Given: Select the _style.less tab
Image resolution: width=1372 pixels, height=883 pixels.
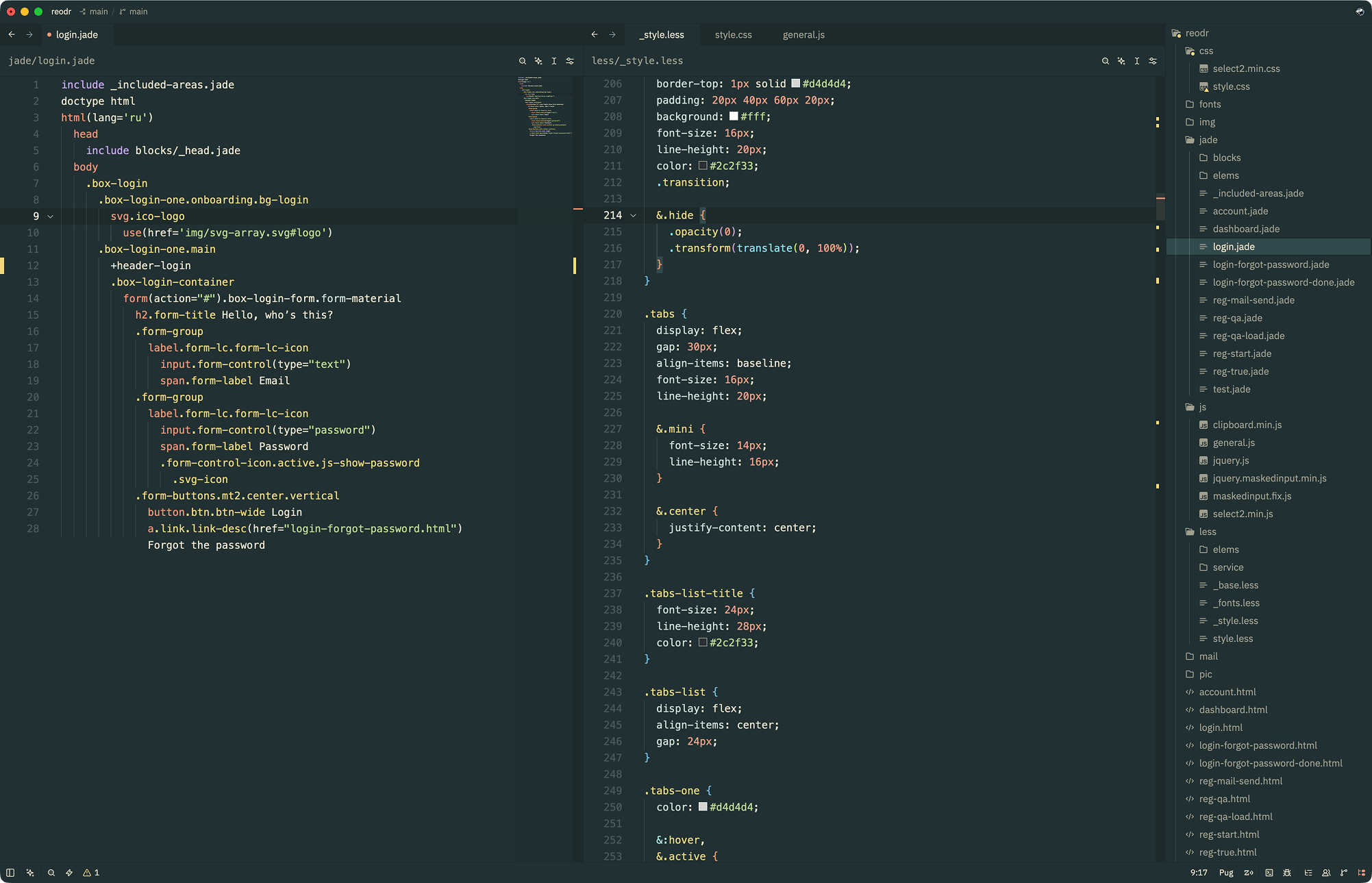Looking at the screenshot, I should [661, 35].
